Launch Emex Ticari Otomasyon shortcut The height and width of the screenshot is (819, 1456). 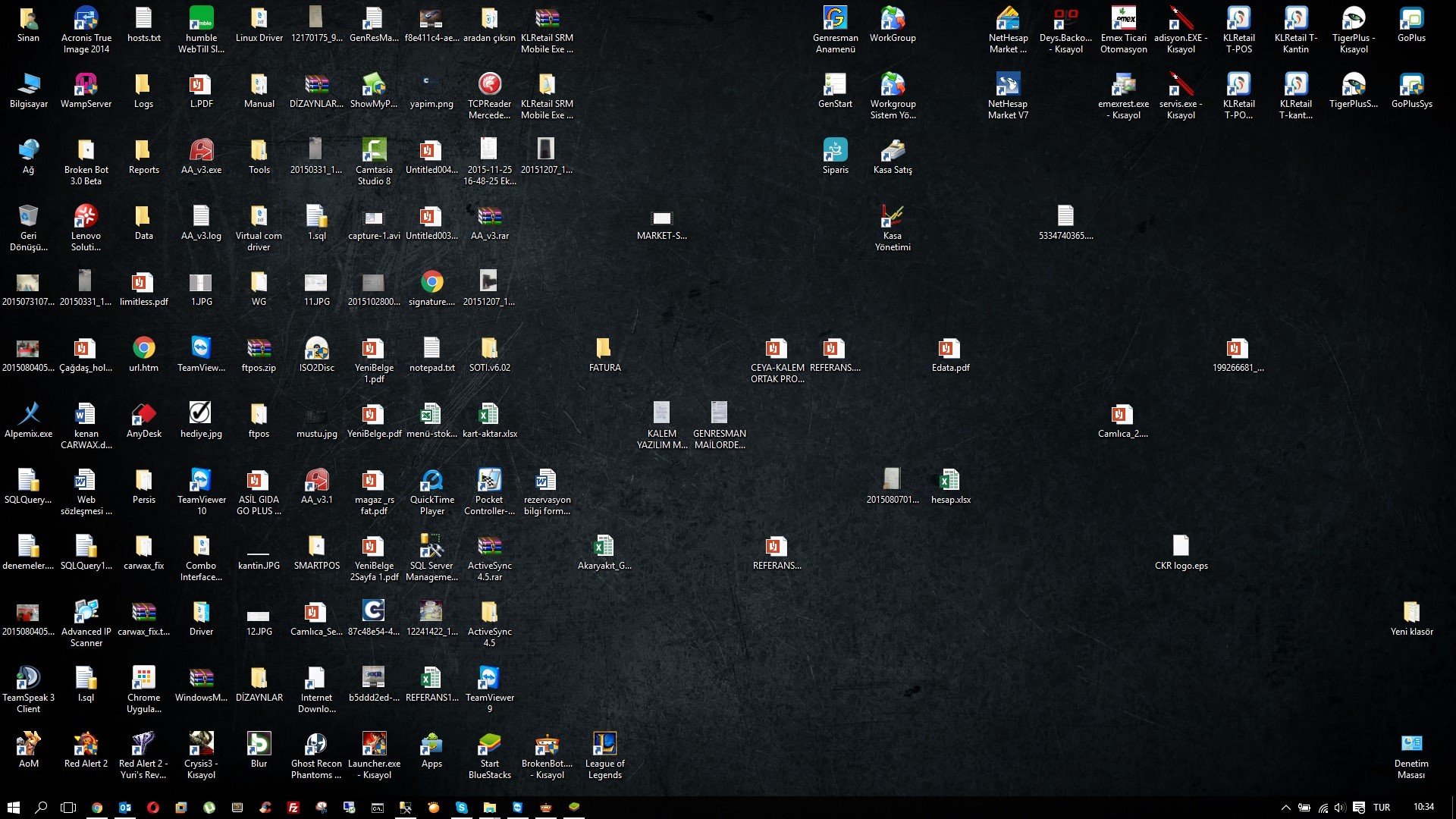coord(1123,30)
